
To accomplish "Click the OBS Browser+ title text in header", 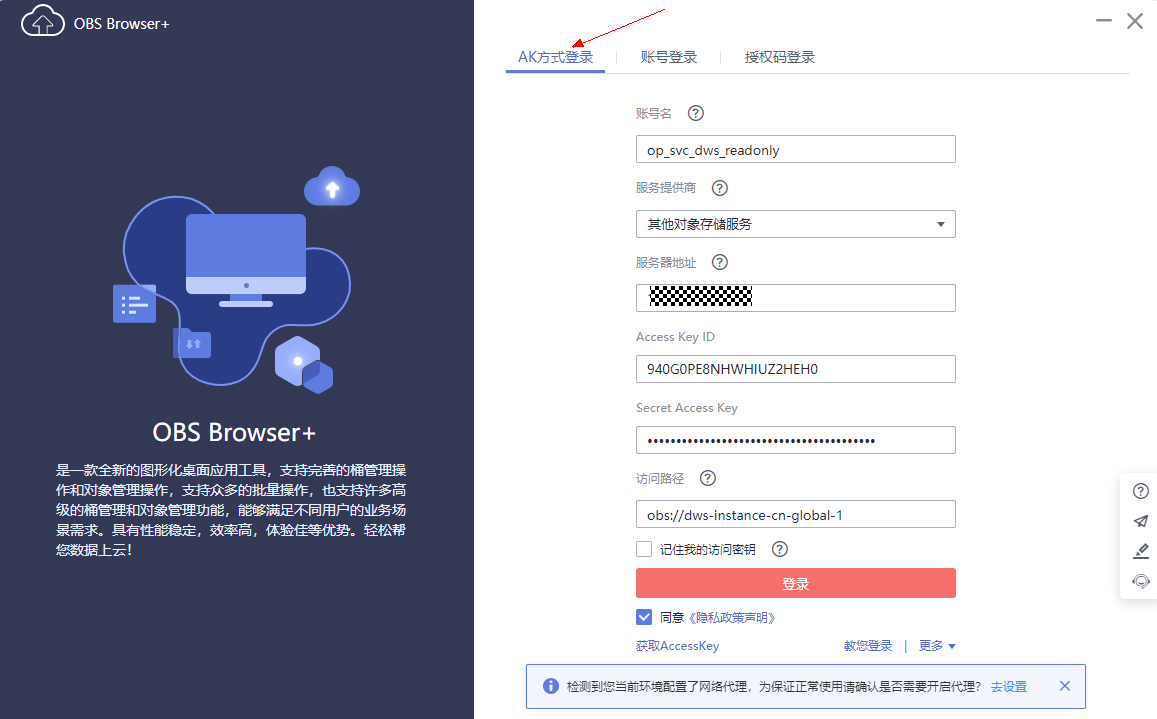I will [x=122, y=24].
